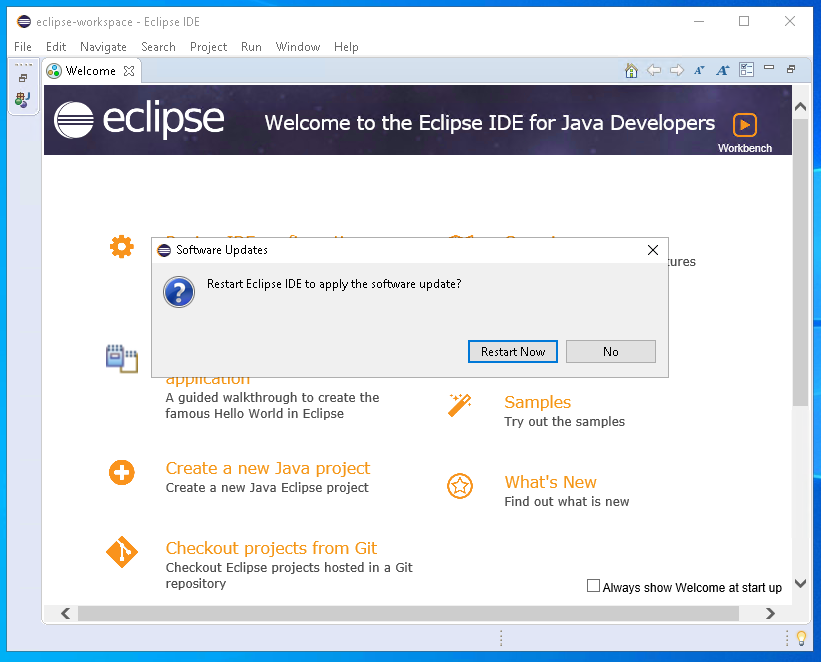The height and width of the screenshot is (662, 821).
Task: Click the Restart Eclipse IDE question text
Action: [x=334, y=284]
